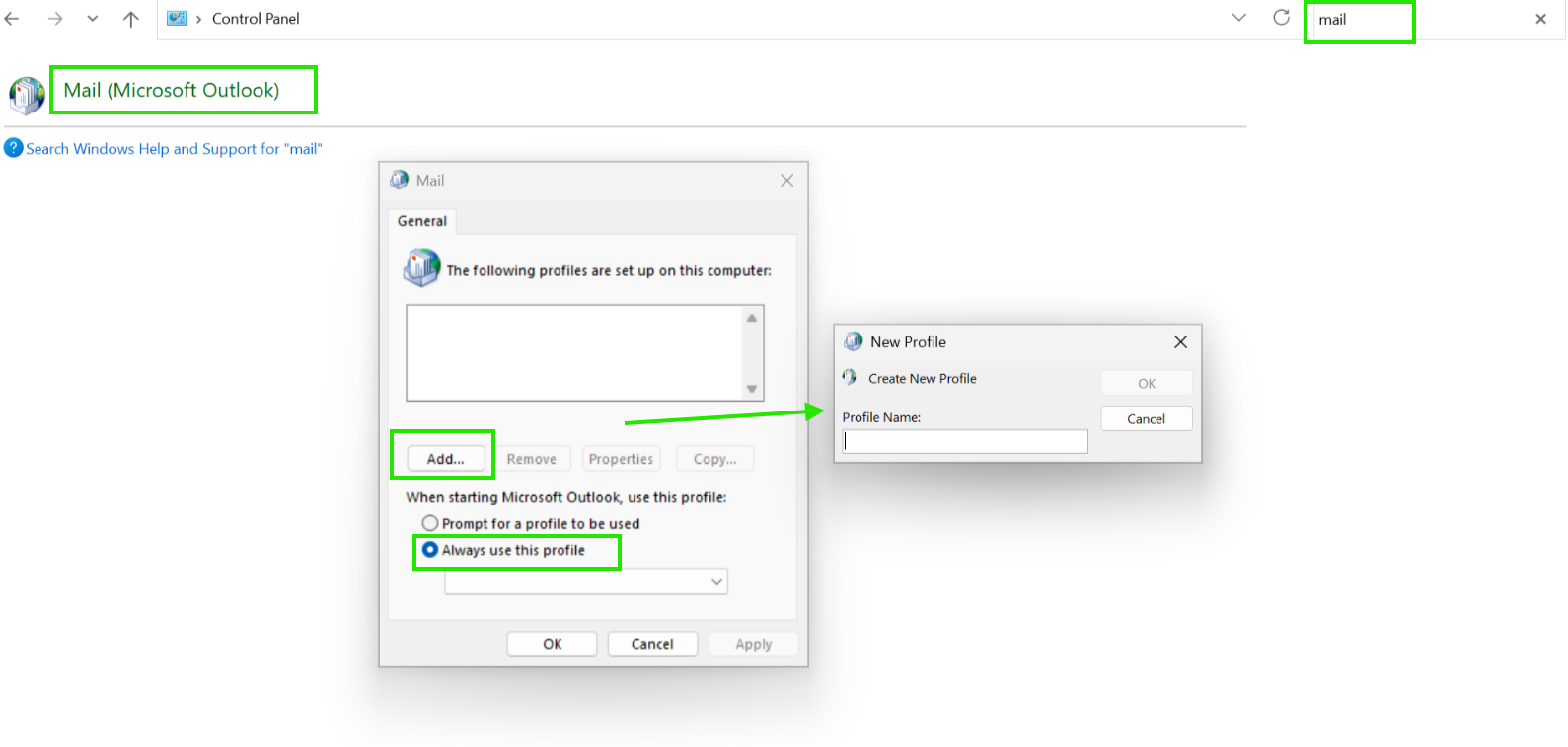This screenshot has height=747, width=1568.
Task: Select Control Panel breadcrumb text
Action: pyautogui.click(x=256, y=19)
